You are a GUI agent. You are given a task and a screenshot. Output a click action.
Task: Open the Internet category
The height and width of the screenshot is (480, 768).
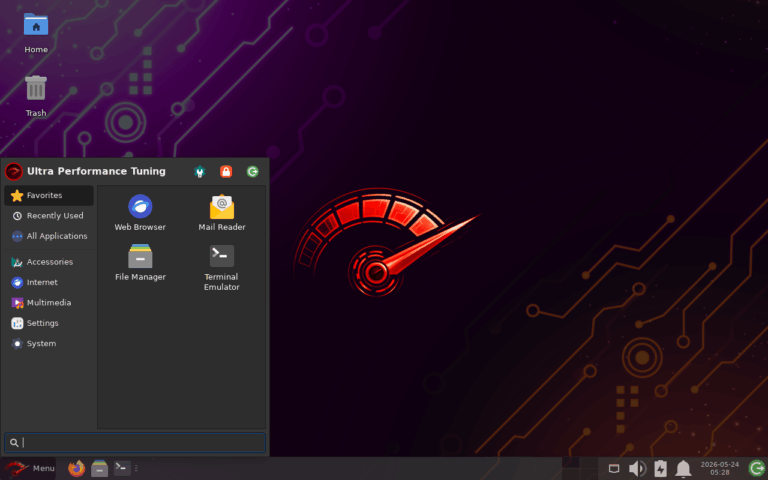pyautogui.click(x=49, y=283)
